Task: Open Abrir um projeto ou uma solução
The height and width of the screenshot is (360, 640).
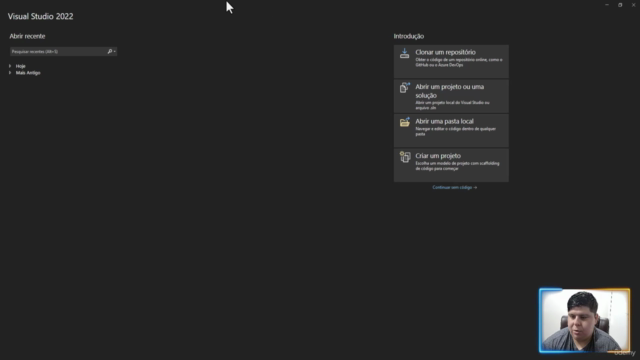Action: [451, 96]
